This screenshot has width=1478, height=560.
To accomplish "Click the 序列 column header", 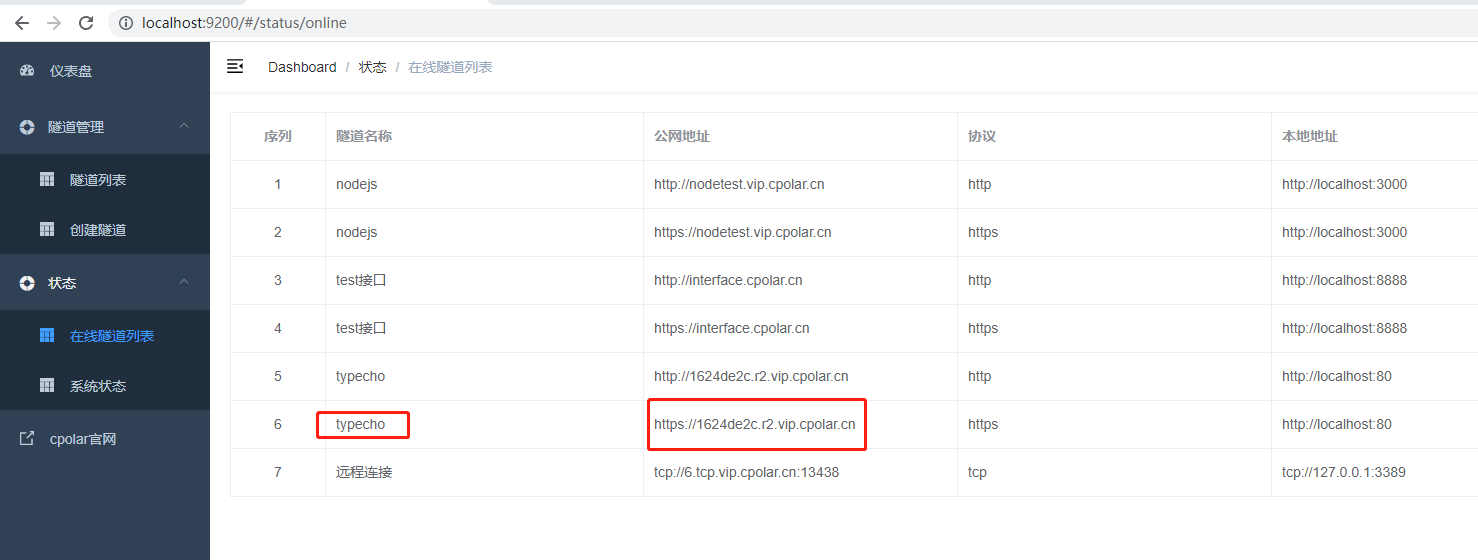I will tap(278, 136).
